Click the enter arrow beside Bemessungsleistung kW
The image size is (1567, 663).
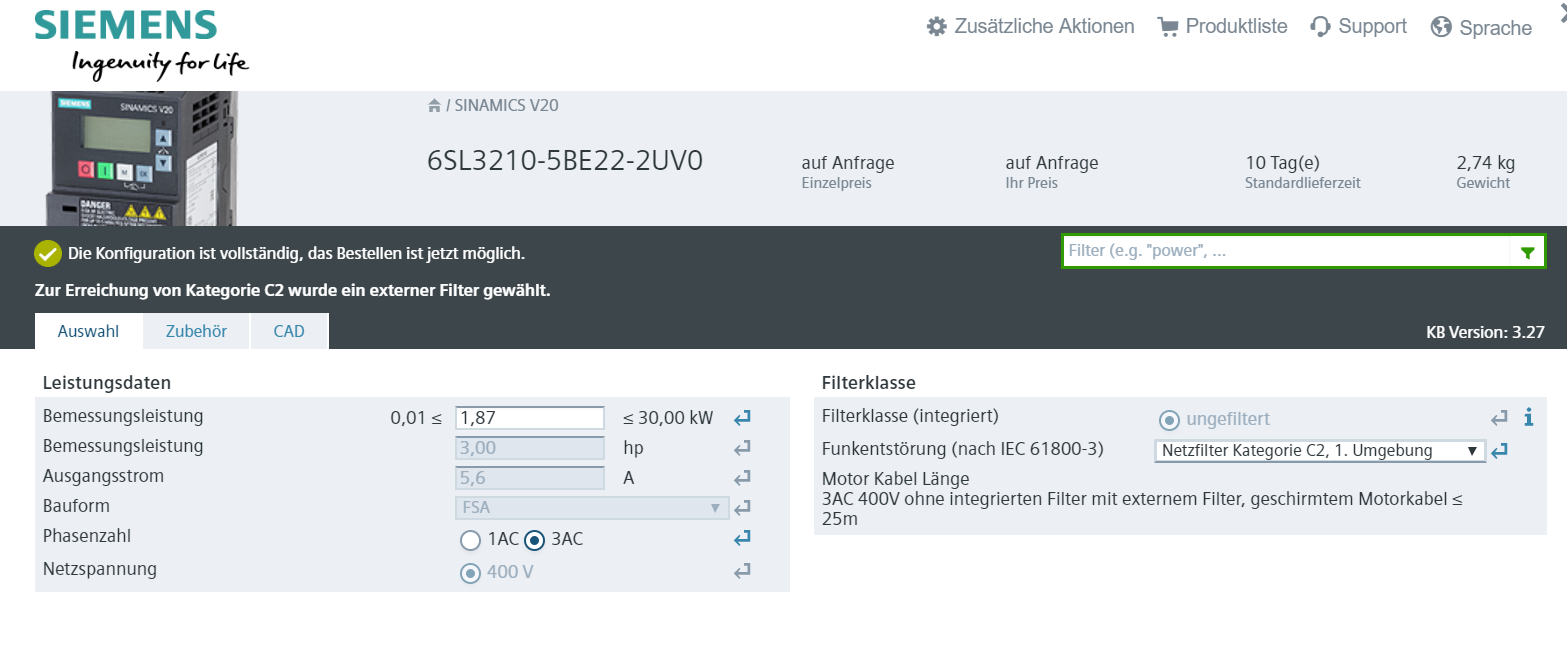point(742,418)
